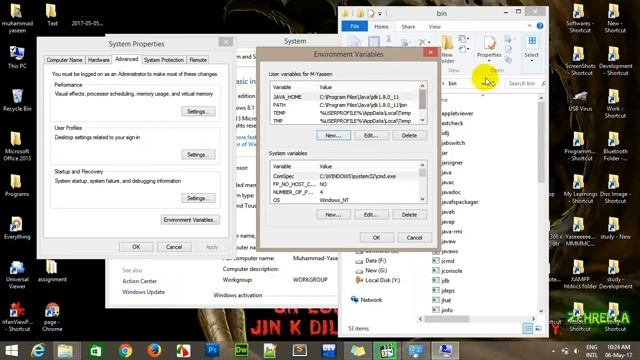Select PATH user variable row
640x360 pixels.
(345, 105)
